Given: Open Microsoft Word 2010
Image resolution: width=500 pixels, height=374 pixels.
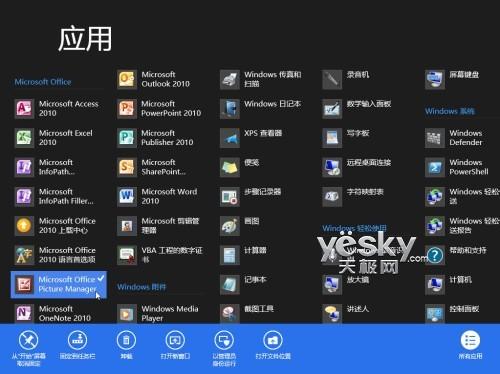Looking at the screenshot, I should 159,196.
